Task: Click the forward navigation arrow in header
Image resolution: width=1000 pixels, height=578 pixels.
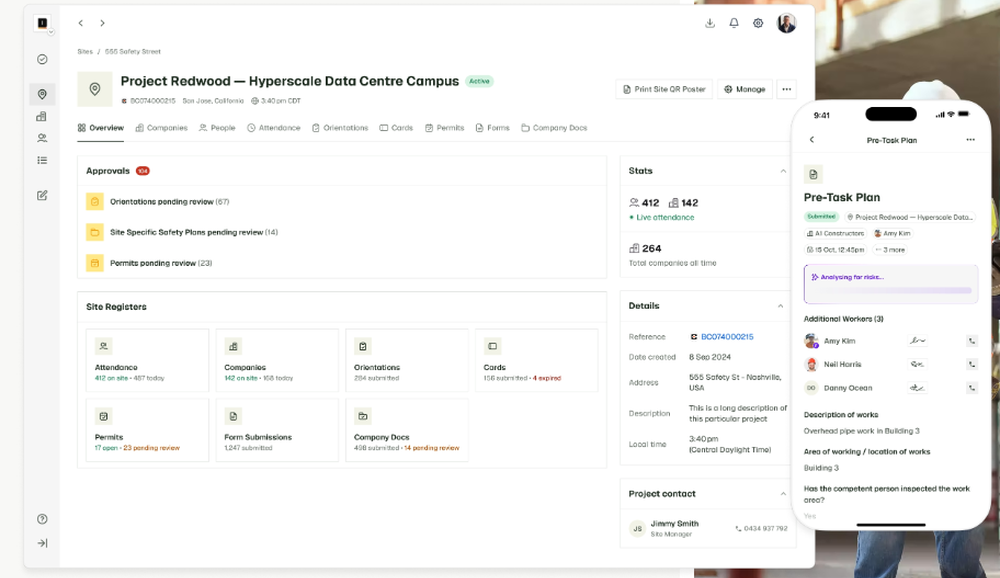Action: tap(102, 23)
